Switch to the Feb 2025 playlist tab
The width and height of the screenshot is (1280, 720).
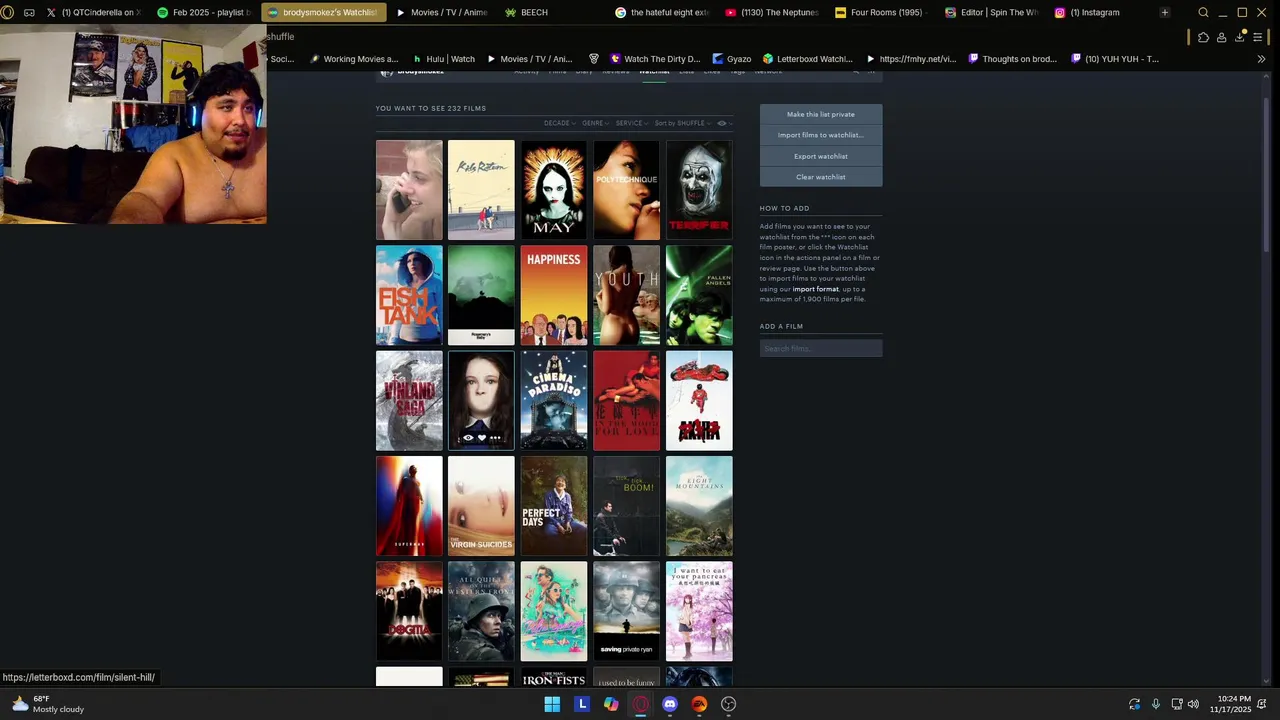(x=204, y=12)
